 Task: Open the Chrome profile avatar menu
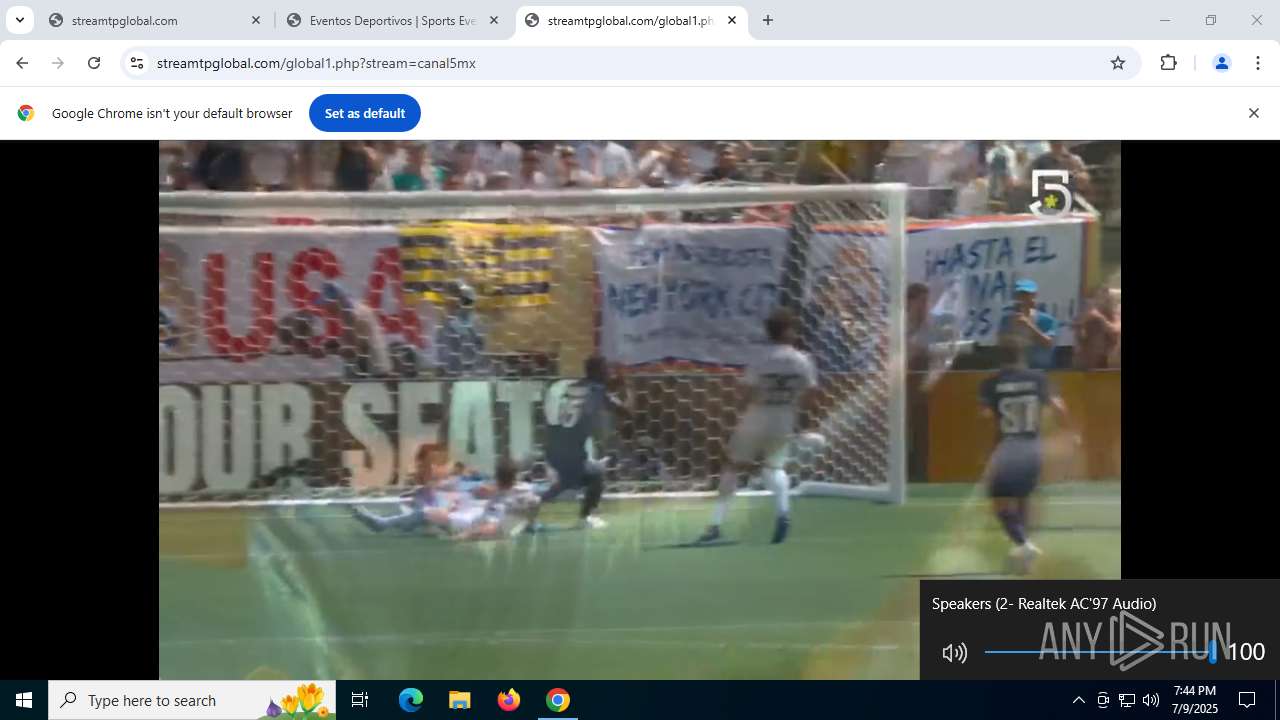point(1221,63)
